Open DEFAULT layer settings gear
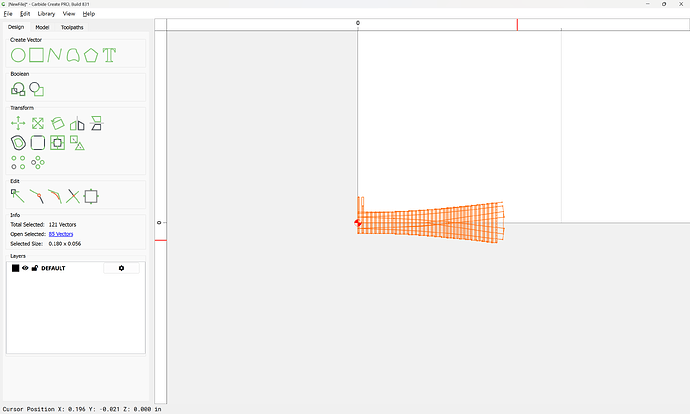This screenshot has height=414, width=690. coord(121,268)
